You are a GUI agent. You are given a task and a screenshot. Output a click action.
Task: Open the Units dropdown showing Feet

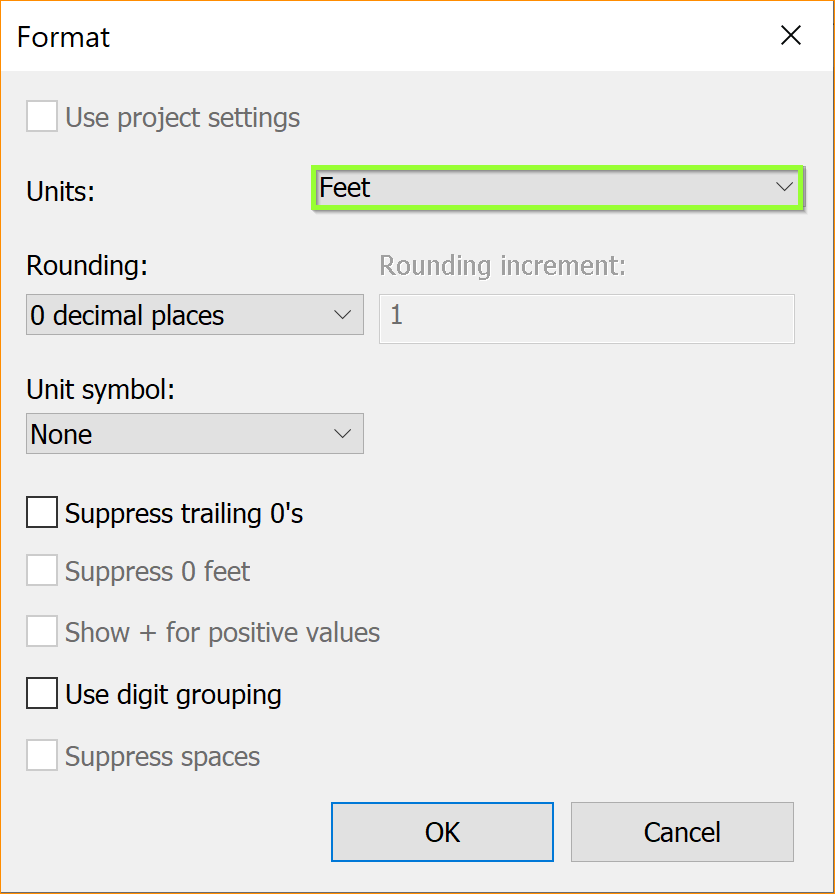pos(545,188)
